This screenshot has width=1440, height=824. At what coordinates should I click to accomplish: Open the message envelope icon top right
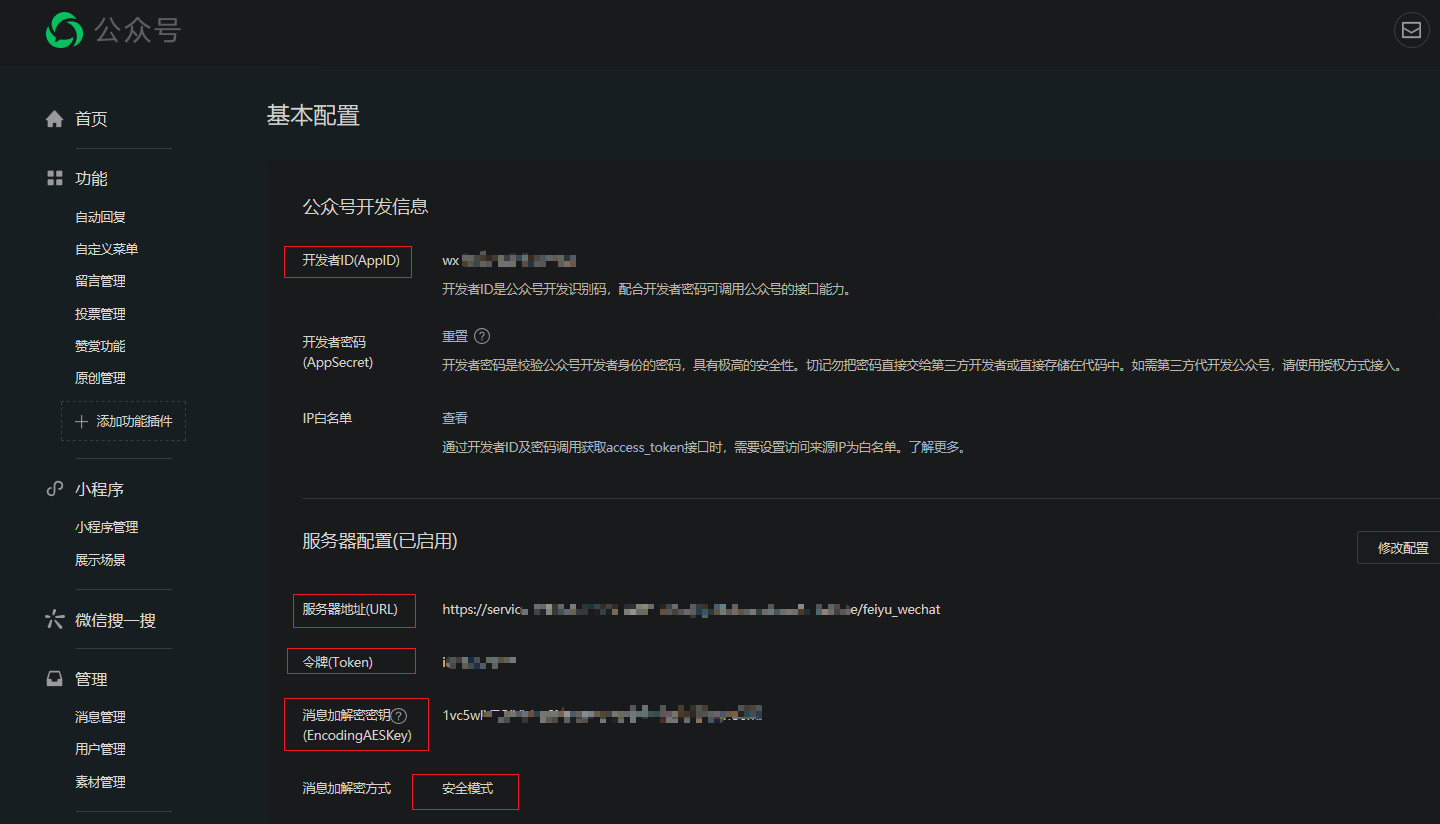[x=1411, y=30]
